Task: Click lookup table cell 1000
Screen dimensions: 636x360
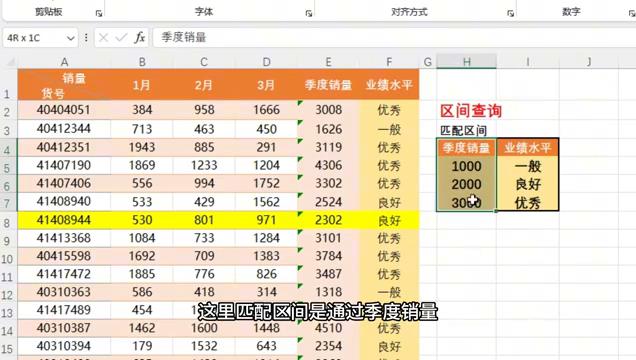Action: pos(466,166)
